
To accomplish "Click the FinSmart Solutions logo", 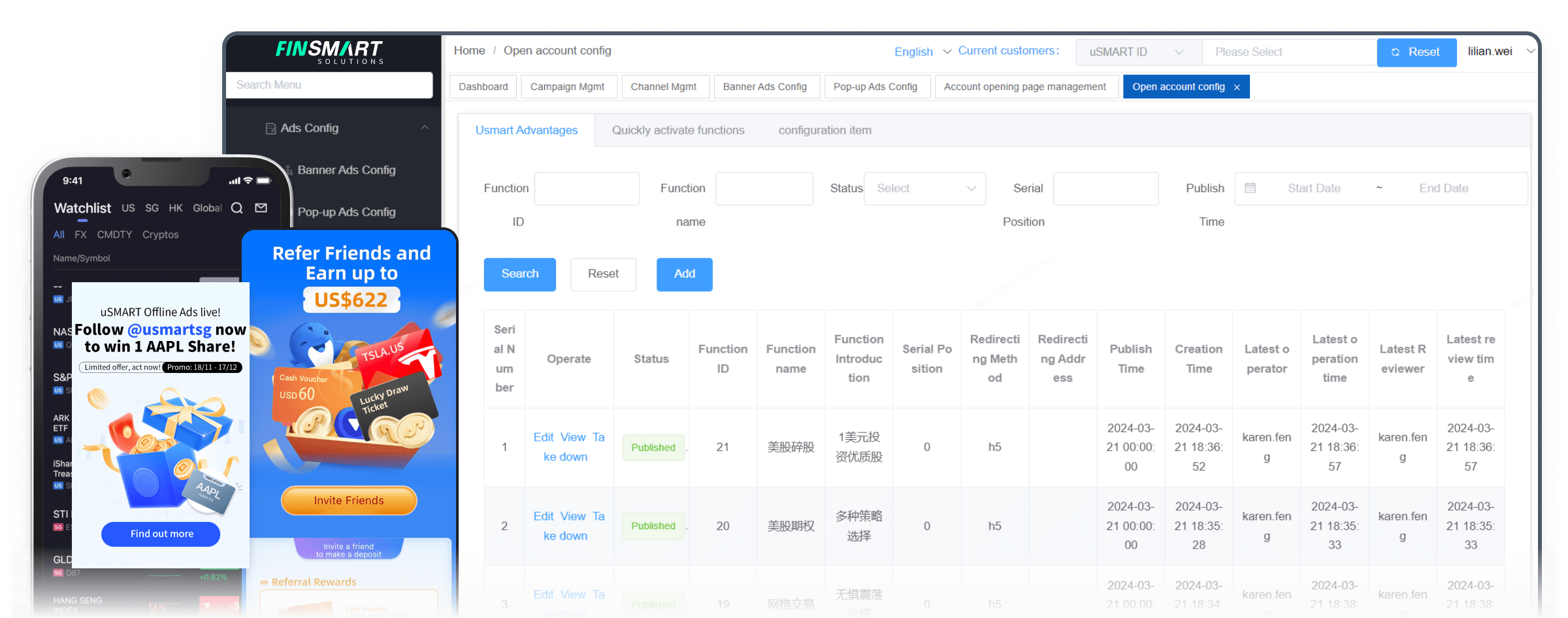I will [x=329, y=52].
